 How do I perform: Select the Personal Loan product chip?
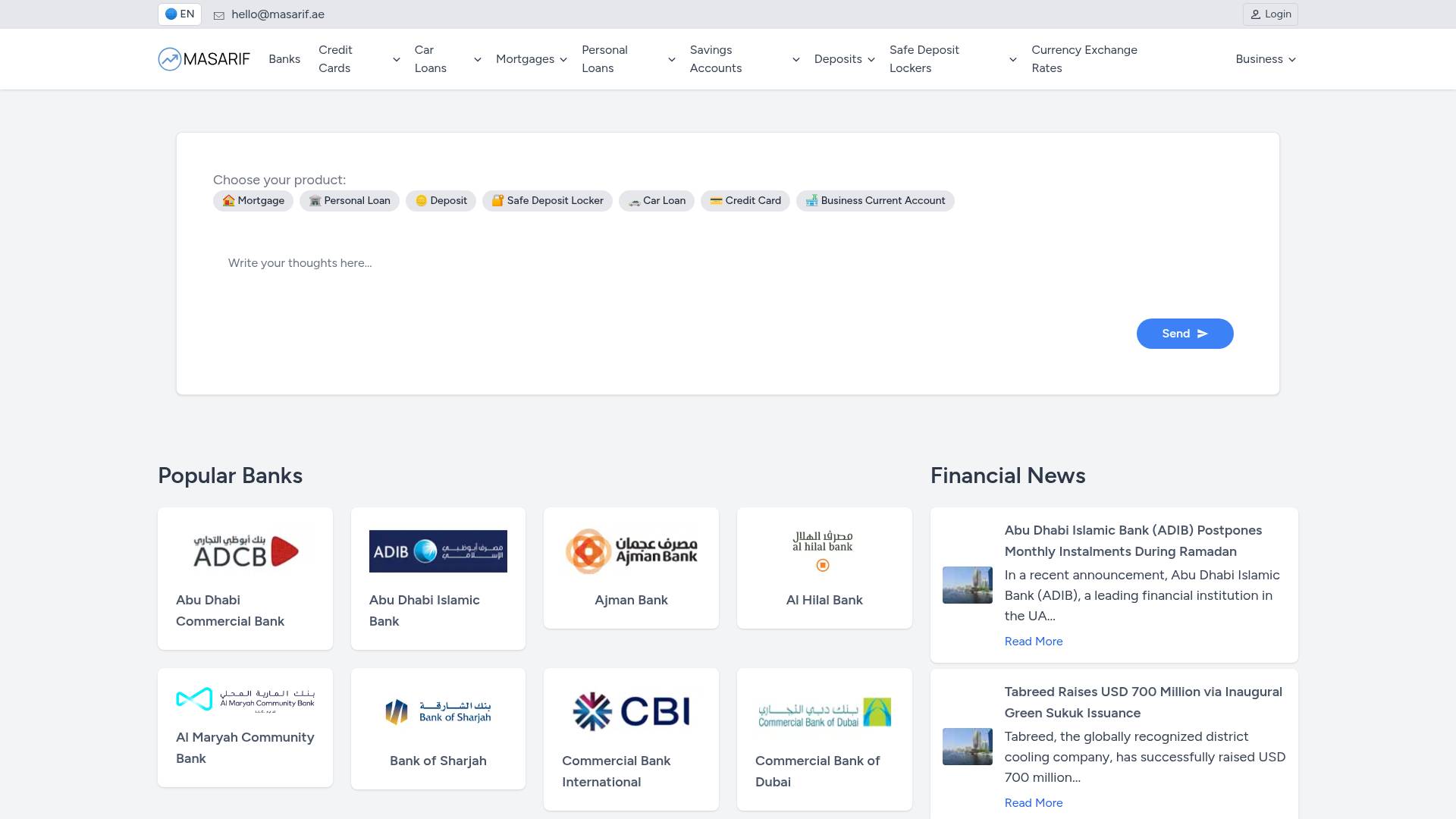[350, 201]
